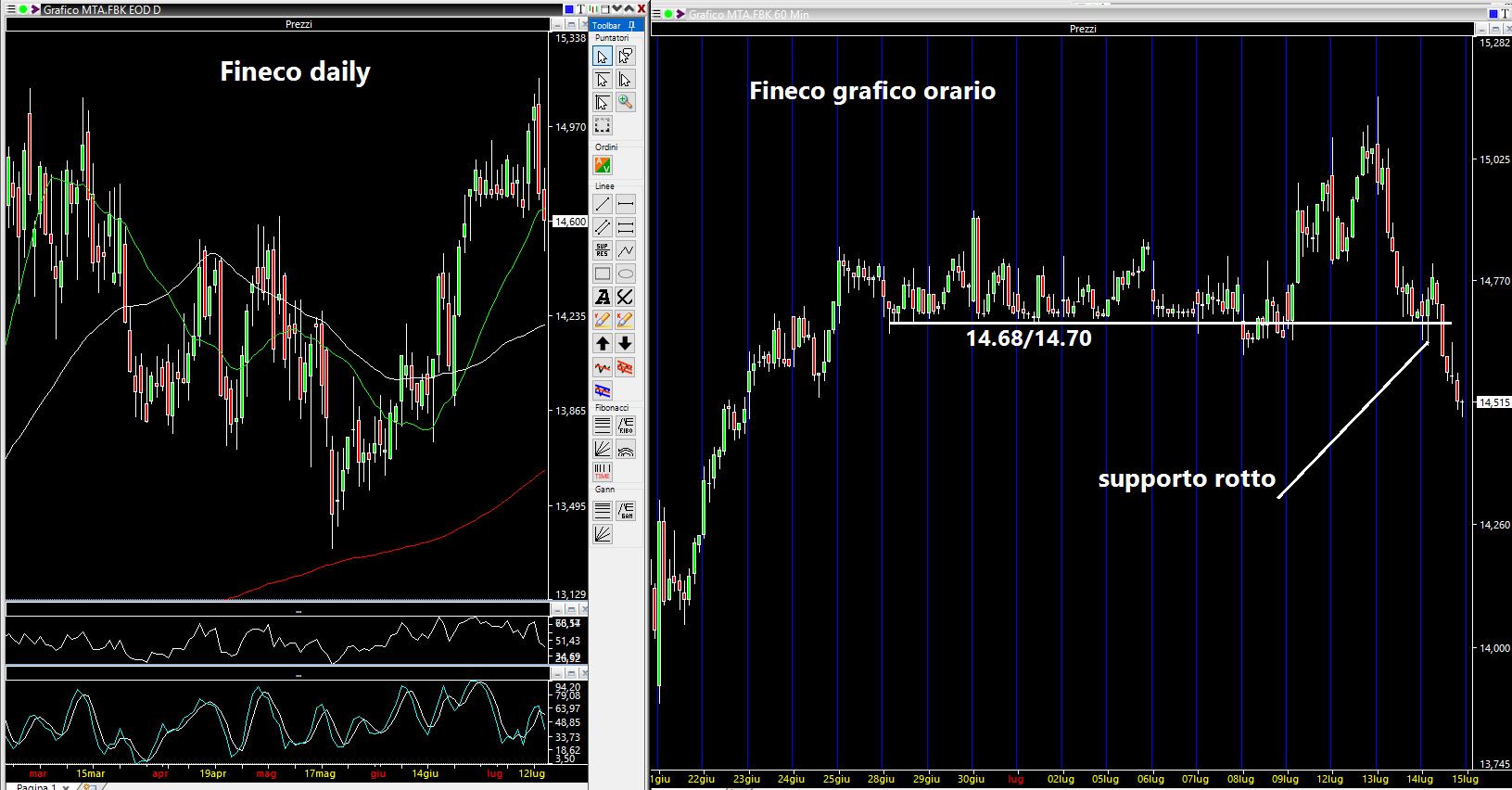Select the Fibonacci TIME zones tool
This screenshot has width=1512, height=790.
click(x=603, y=472)
